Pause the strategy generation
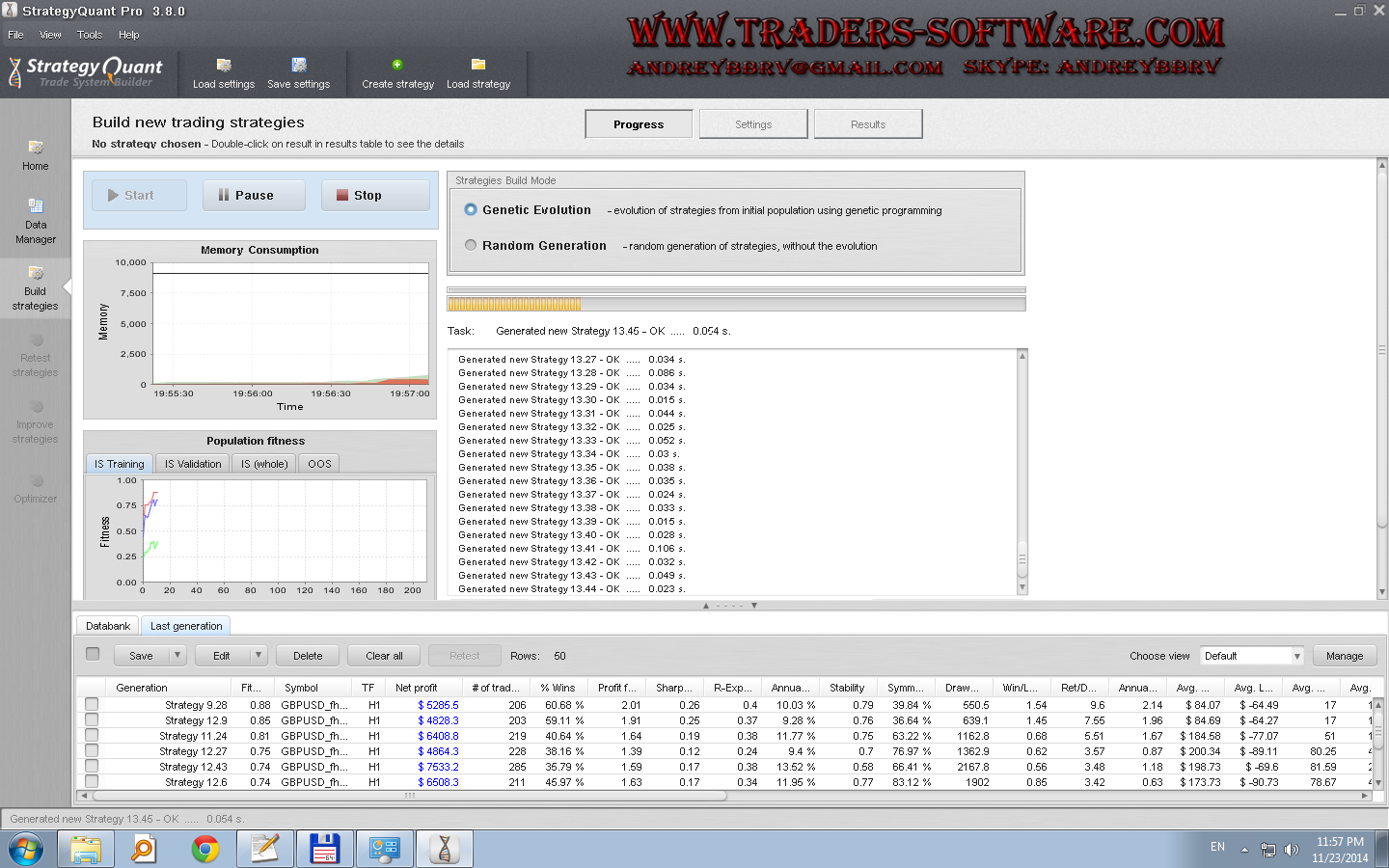 (x=254, y=195)
